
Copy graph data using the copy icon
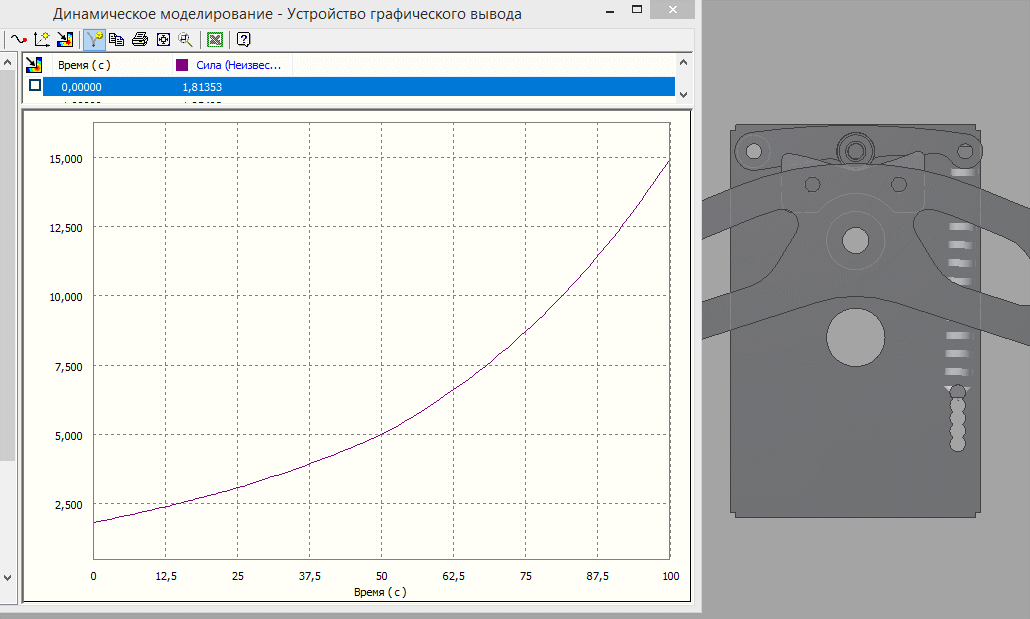click(117, 40)
